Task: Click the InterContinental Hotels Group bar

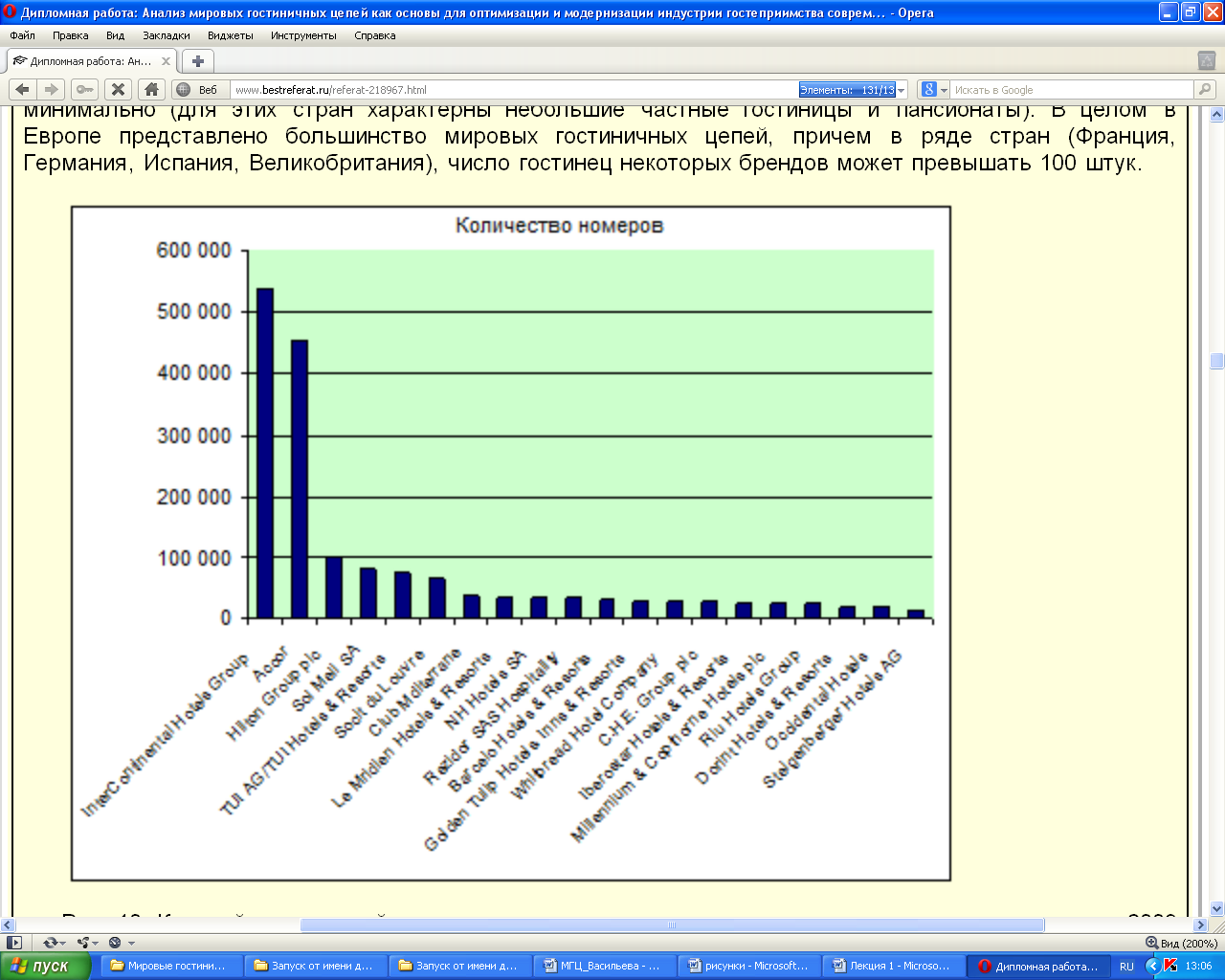Action: (x=265, y=453)
